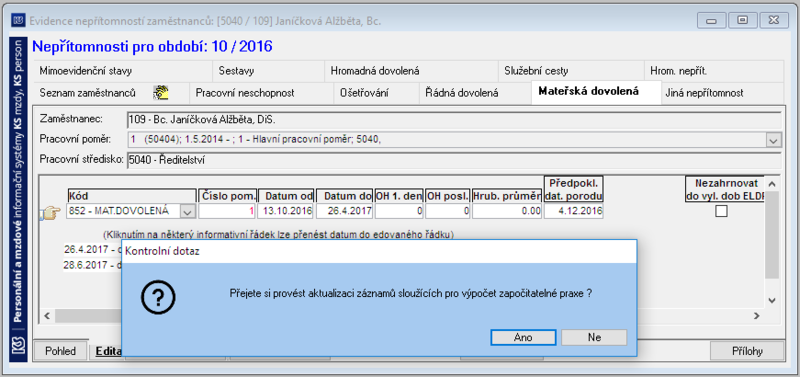Click the vertical scrollbar down arrow

point(772,300)
